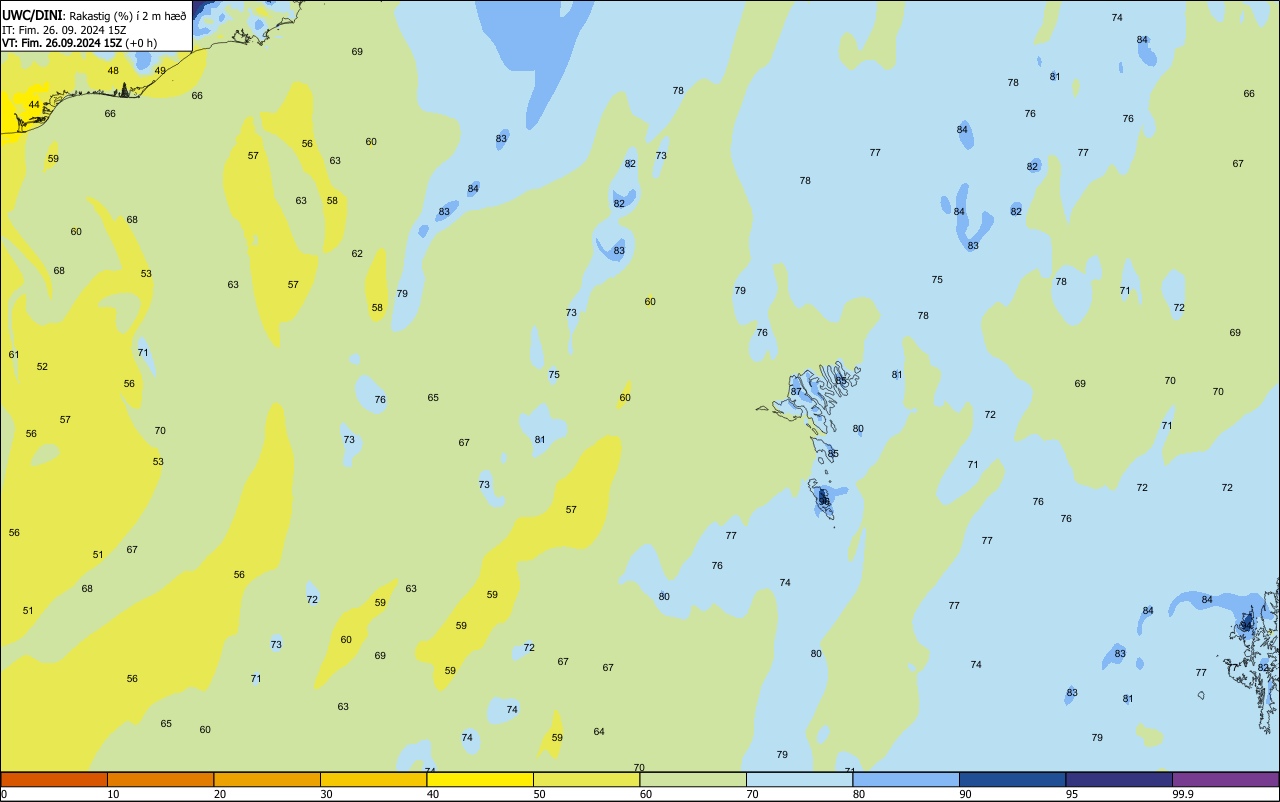1280x802 pixels.
Task: Select the navy 95–99.9 legend swatch
Action: click(x=1119, y=779)
